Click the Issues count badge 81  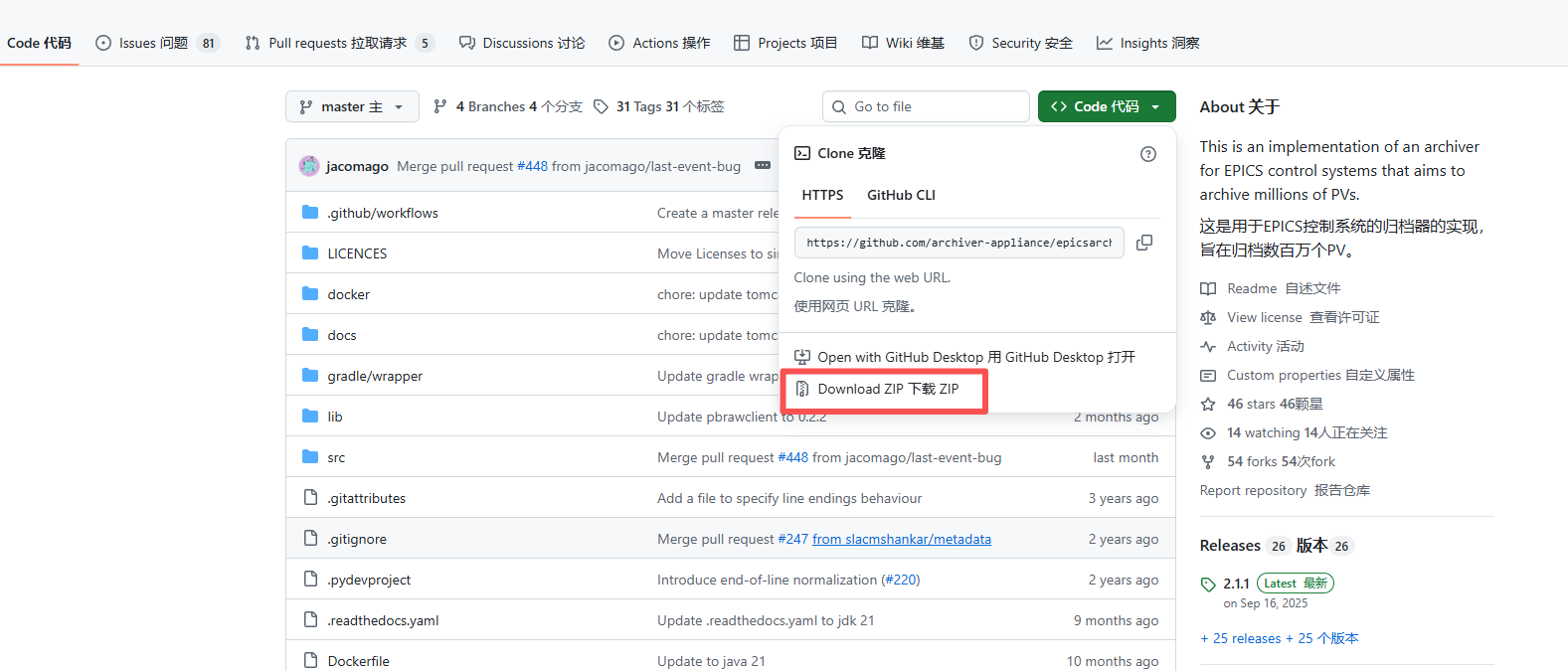[208, 43]
